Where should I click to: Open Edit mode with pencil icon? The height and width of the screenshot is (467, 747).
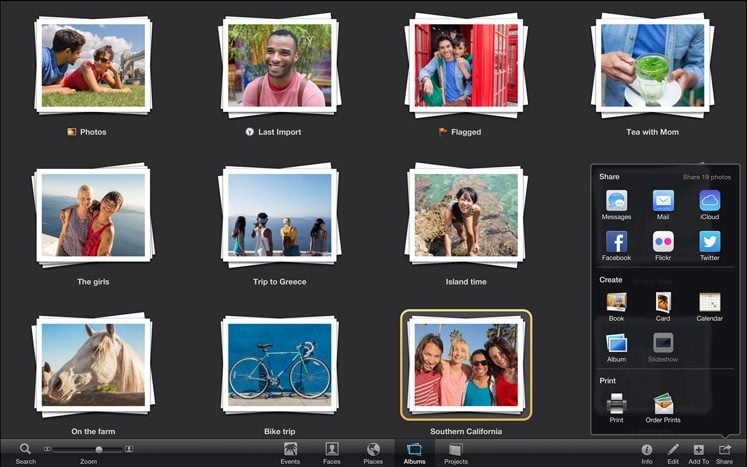pos(673,453)
